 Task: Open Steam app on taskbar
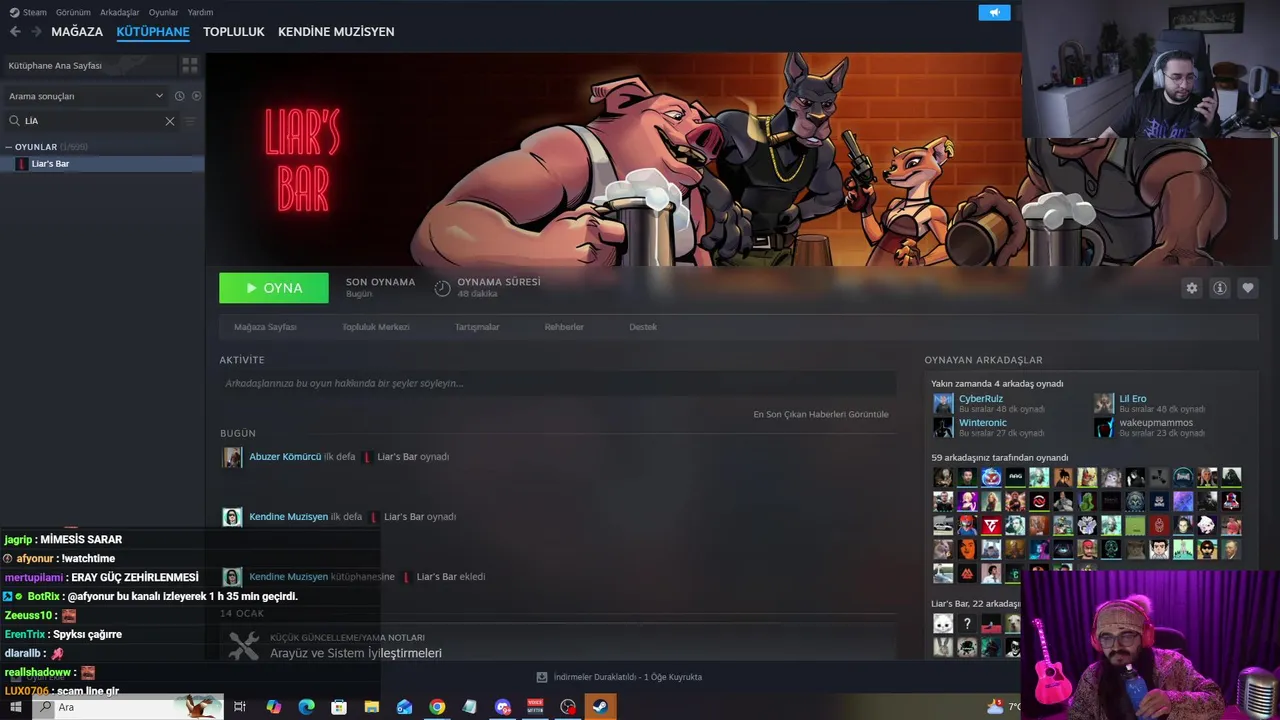[x=600, y=707]
